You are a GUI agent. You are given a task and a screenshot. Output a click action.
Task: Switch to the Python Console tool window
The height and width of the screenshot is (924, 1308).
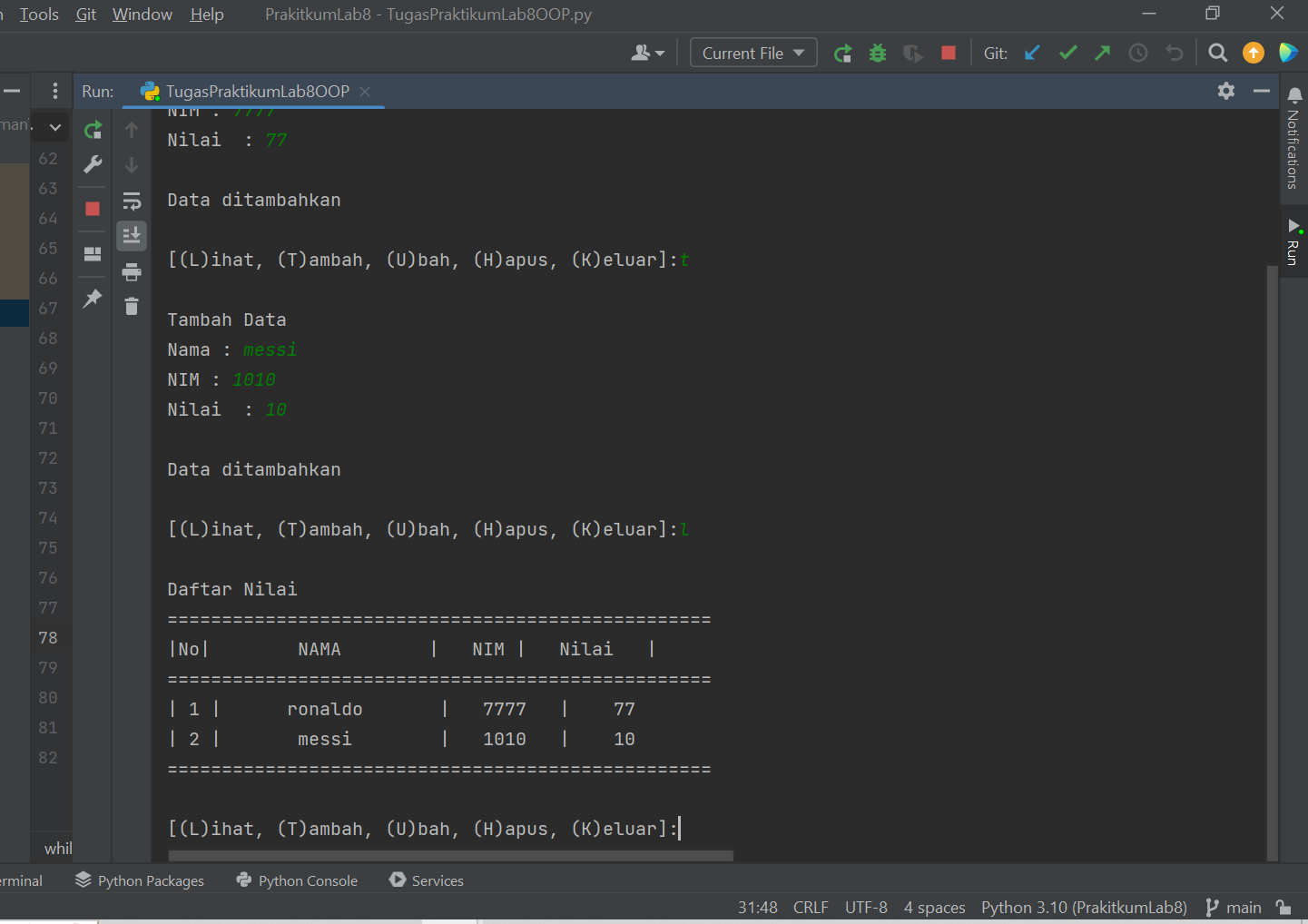tap(297, 880)
